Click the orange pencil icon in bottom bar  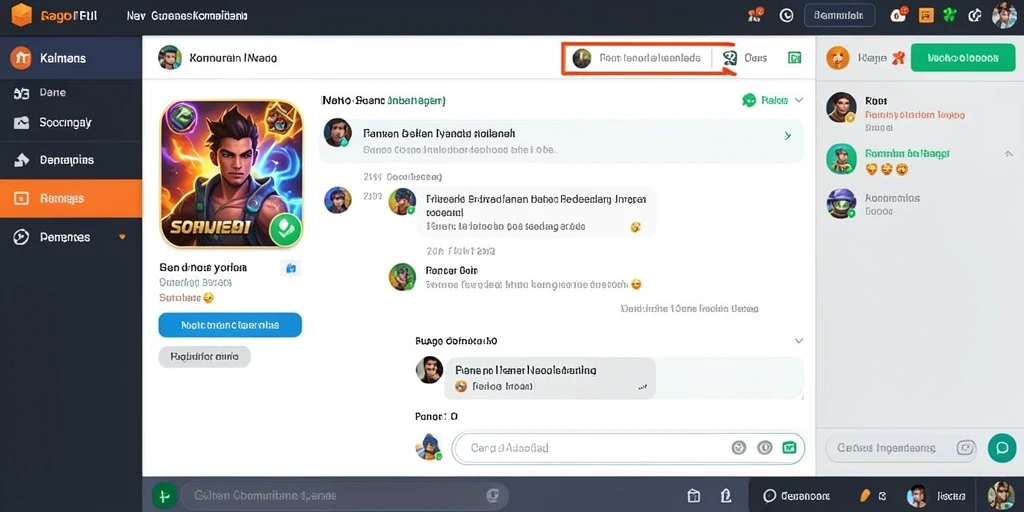pos(866,496)
